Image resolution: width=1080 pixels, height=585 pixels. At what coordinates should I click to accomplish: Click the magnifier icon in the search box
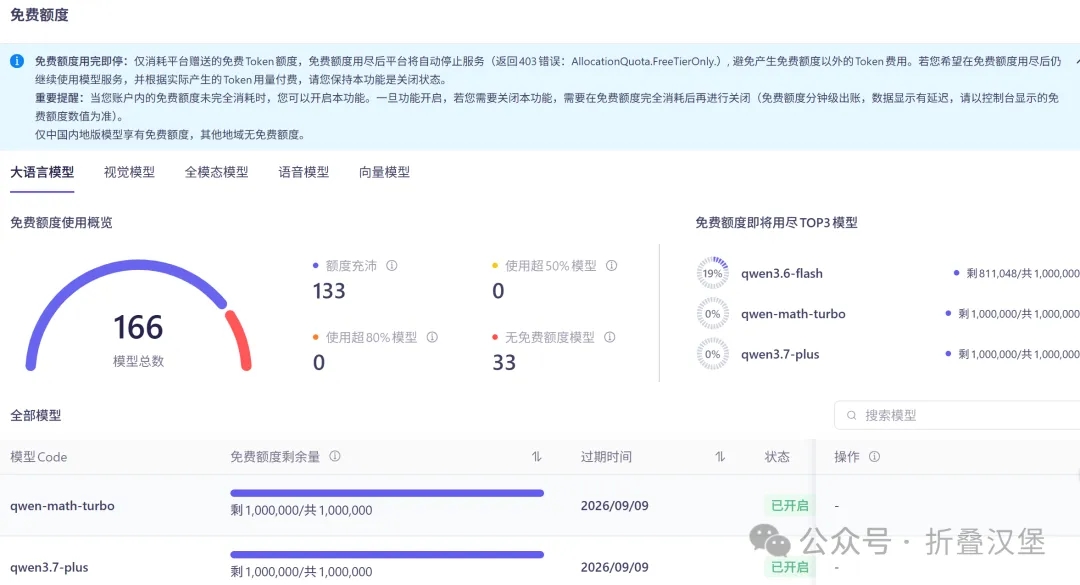[x=851, y=415]
